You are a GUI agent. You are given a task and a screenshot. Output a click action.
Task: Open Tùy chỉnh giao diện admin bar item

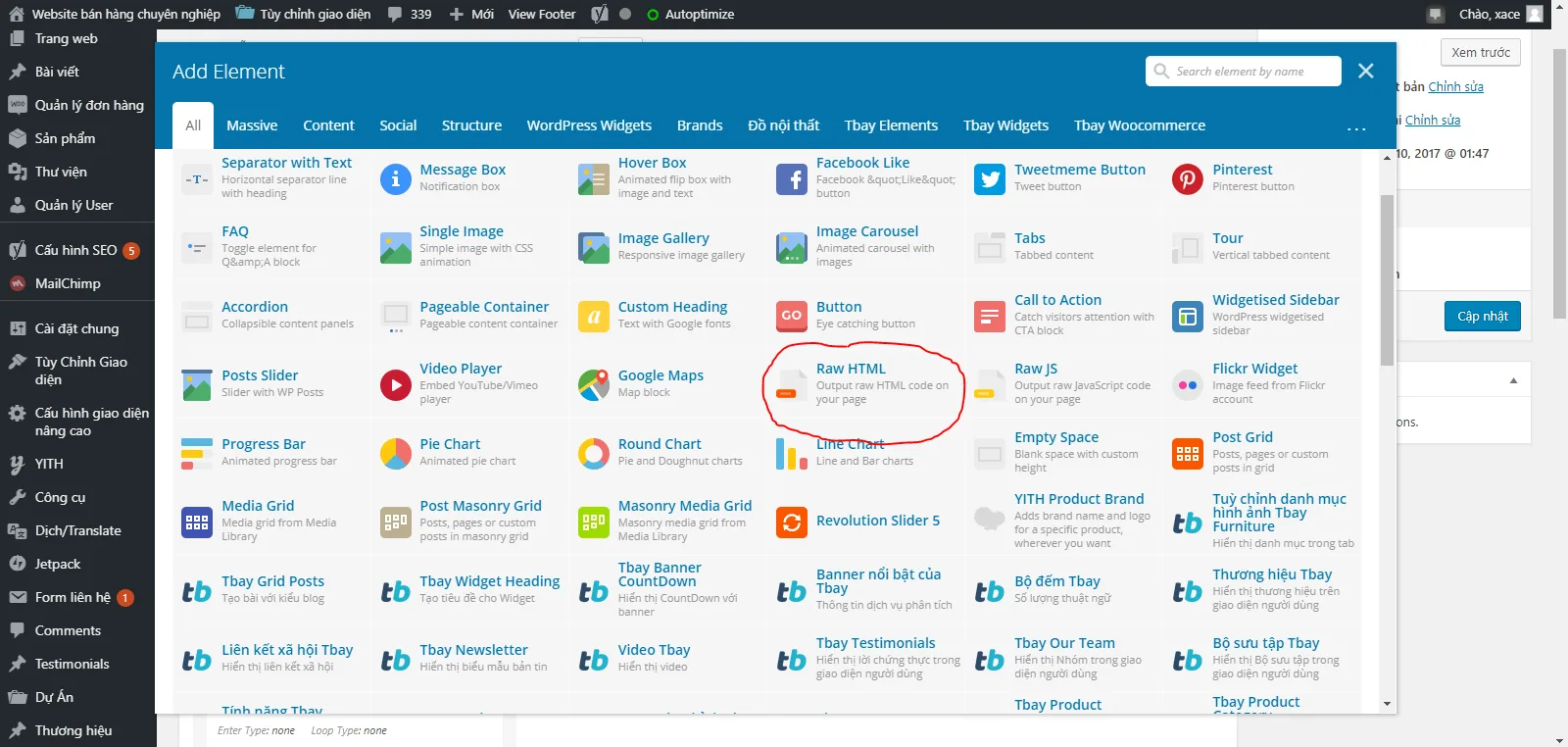303,14
